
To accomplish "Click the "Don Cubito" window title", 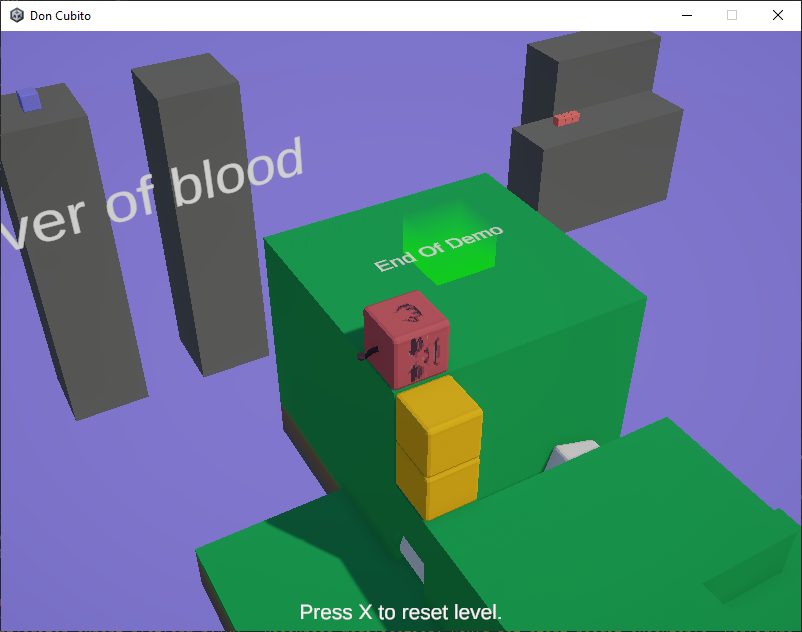I will (x=60, y=16).
